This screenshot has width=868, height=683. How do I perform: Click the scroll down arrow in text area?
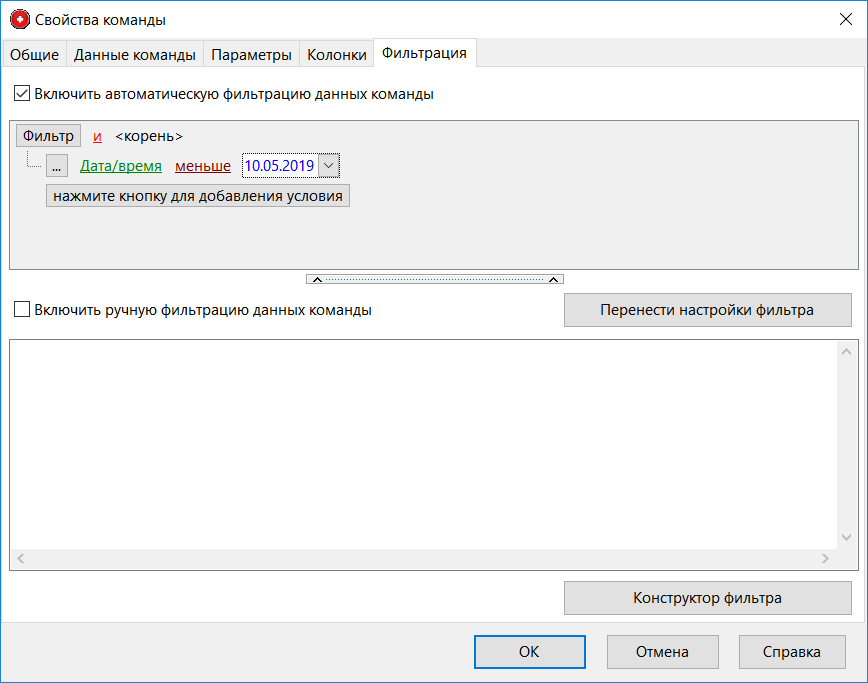[847, 537]
